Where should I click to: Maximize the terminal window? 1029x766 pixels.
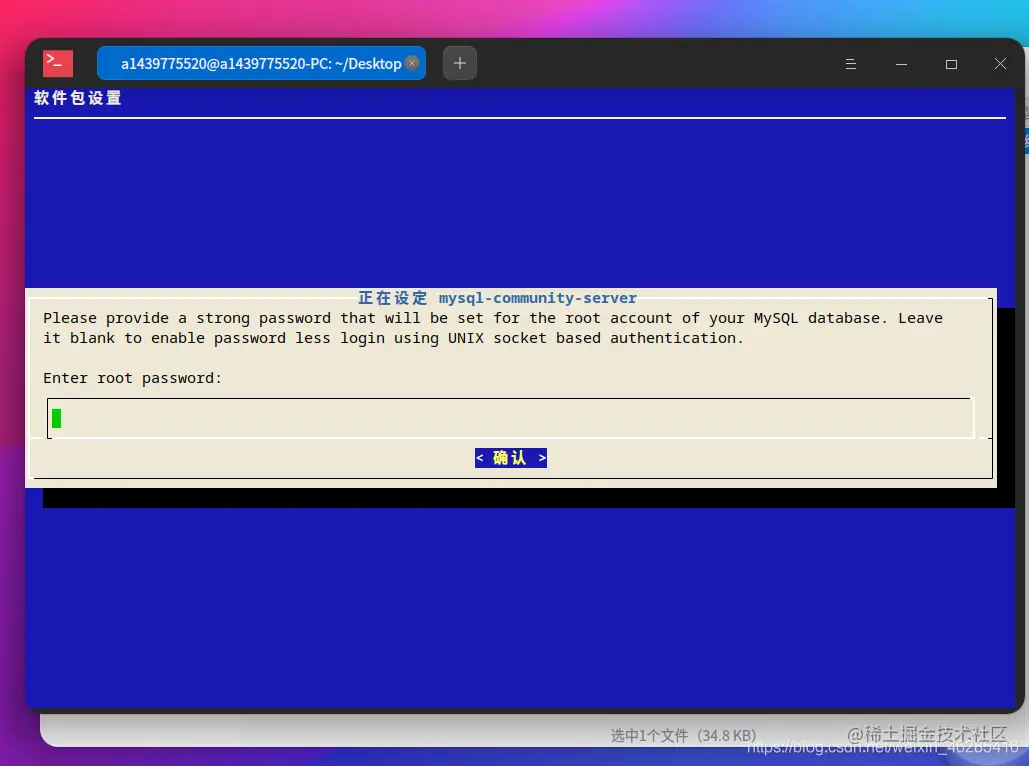click(x=951, y=64)
